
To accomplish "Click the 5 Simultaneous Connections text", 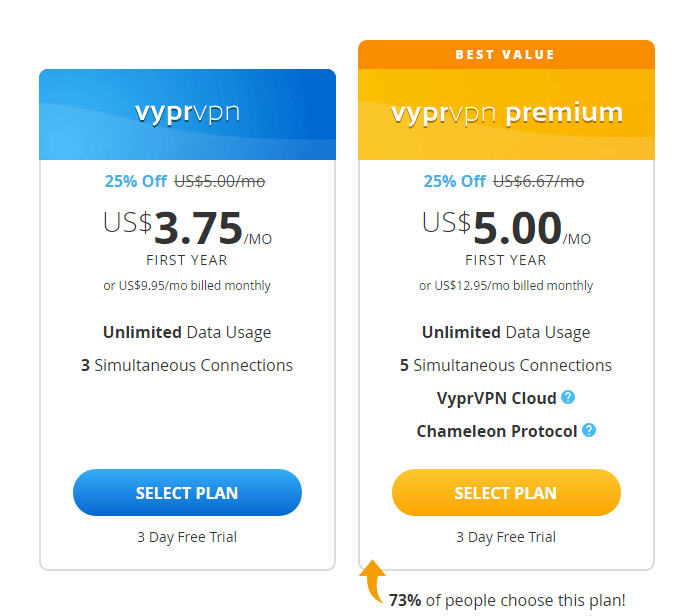I will 506,365.
